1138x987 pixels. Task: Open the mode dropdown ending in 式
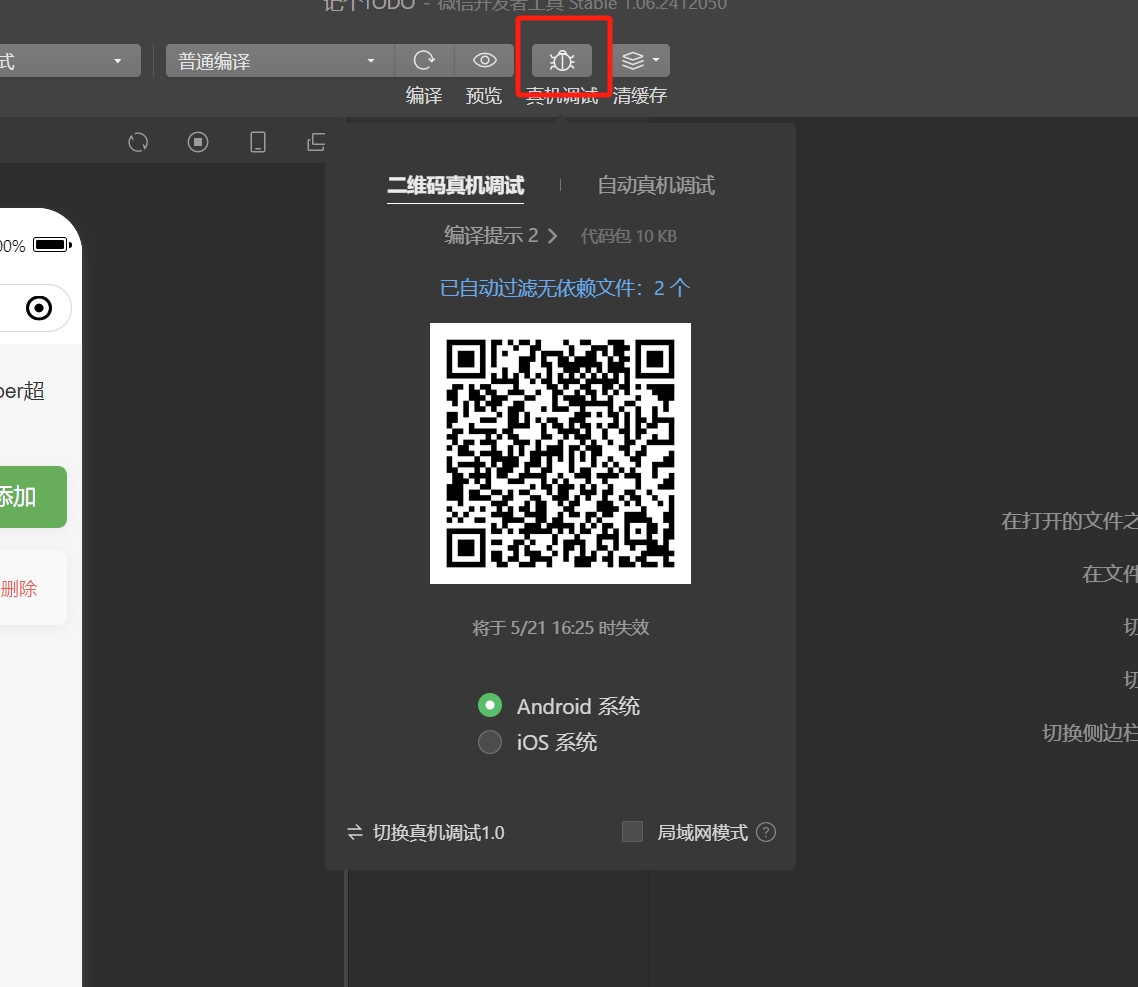click(x=70, y=60)
